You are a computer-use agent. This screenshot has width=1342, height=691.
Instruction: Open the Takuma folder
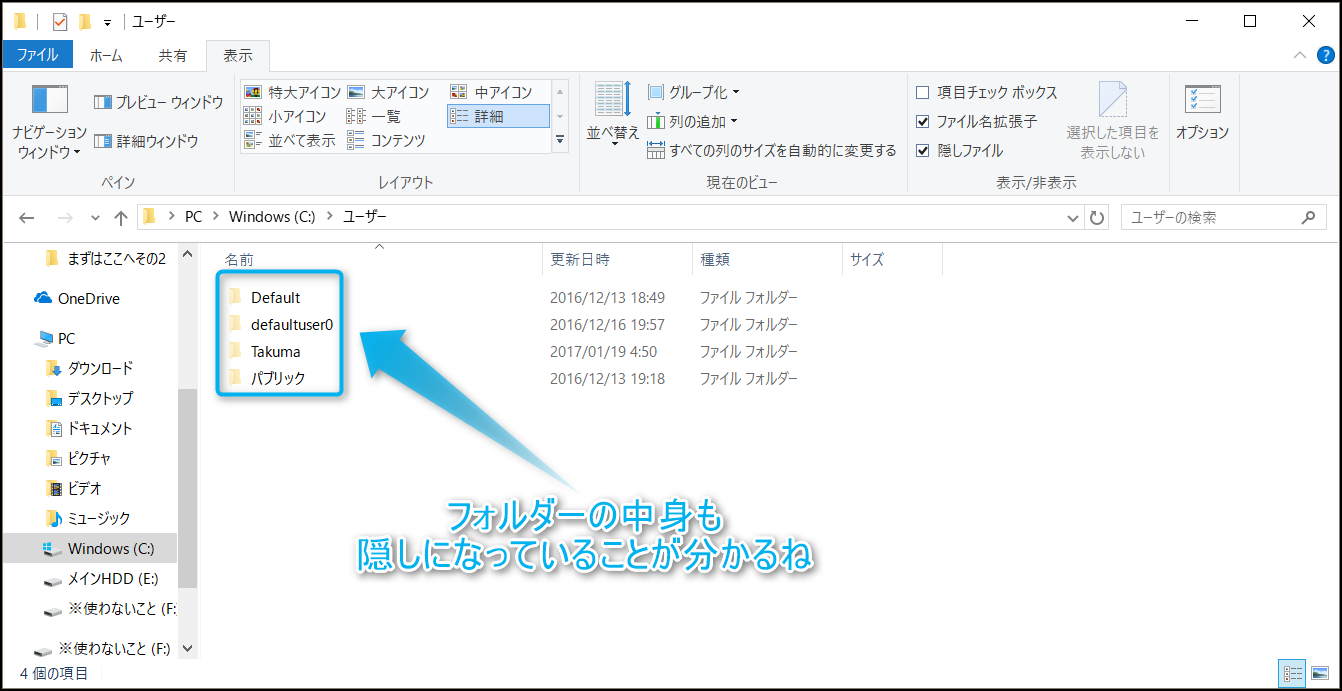(x=275, y=352)
